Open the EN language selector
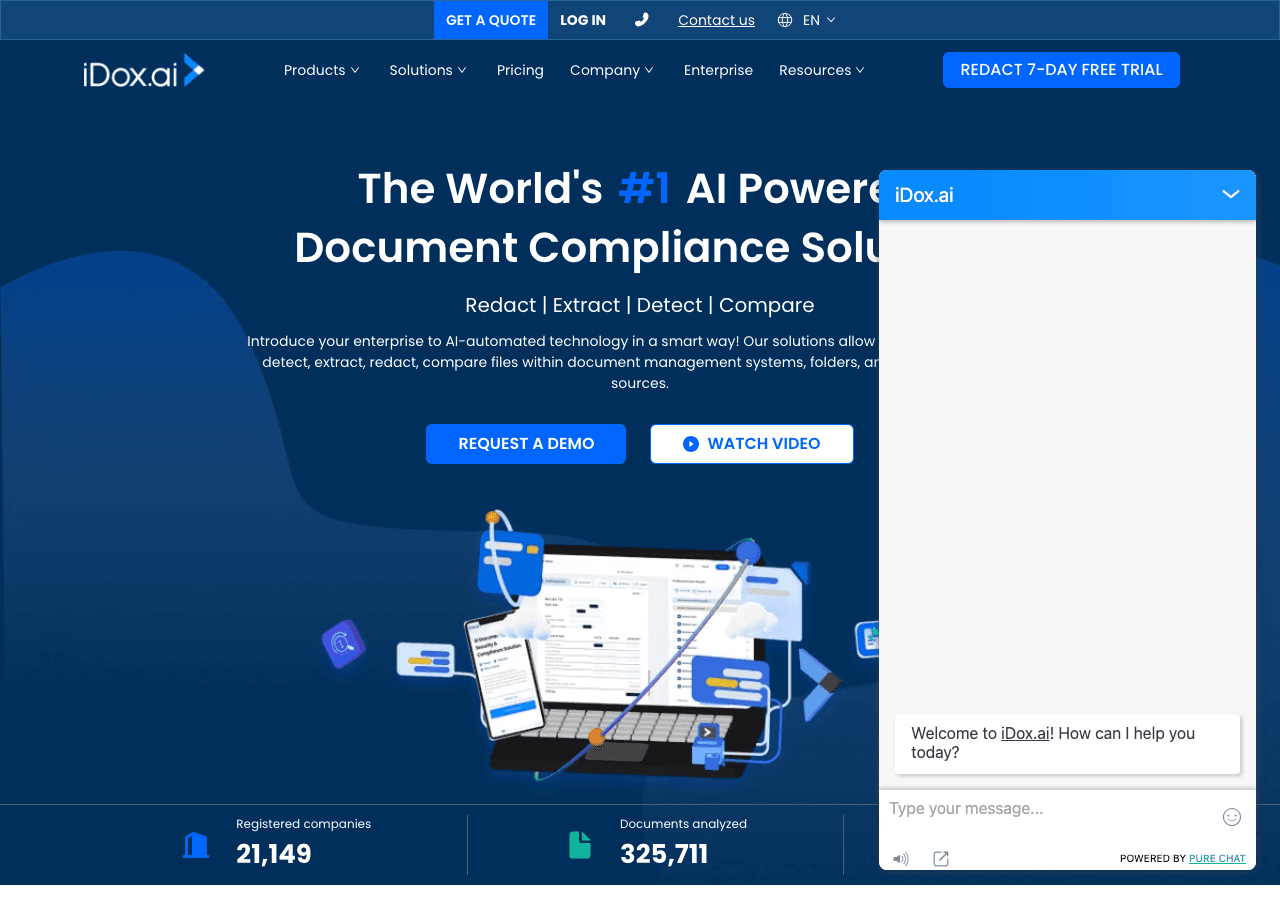 coord(819,20)
